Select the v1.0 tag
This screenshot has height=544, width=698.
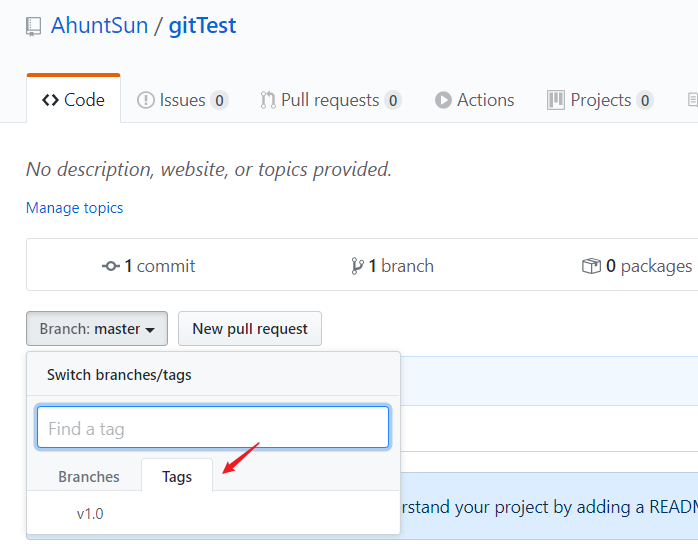pos(90,514)
